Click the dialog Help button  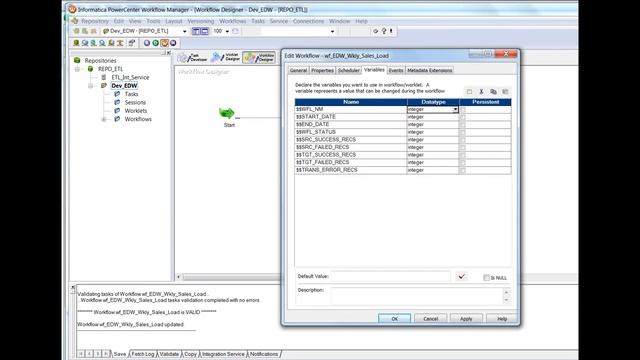pyautogui.click(x=502, y=319)
